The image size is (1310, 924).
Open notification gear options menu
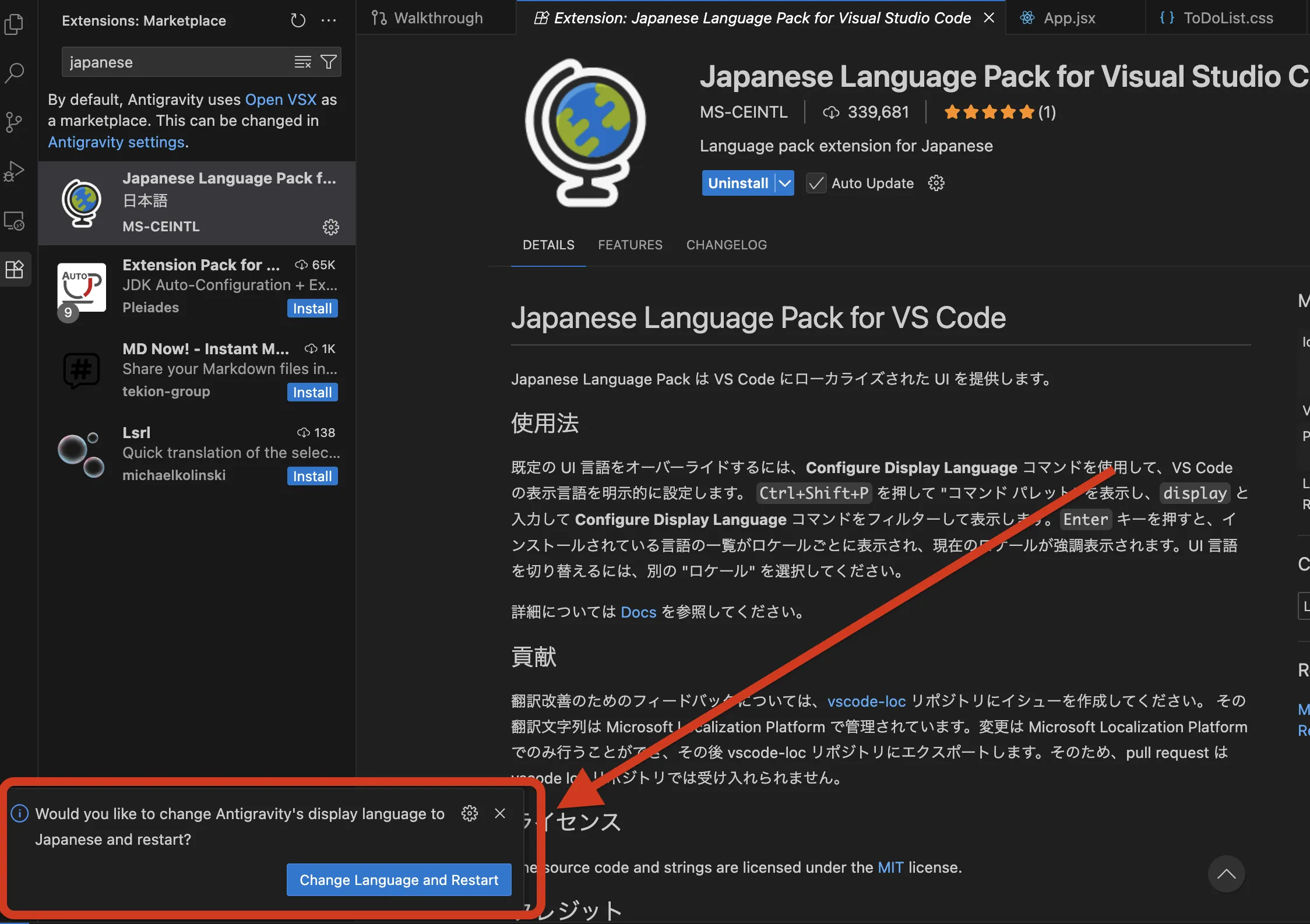[469, 813]
